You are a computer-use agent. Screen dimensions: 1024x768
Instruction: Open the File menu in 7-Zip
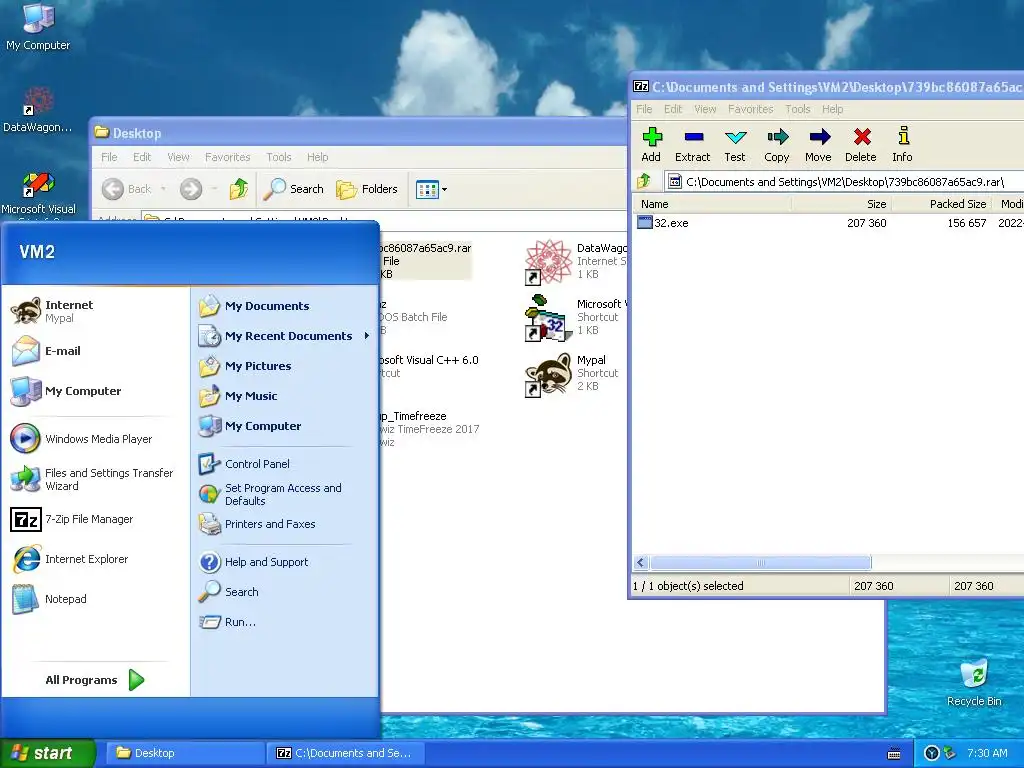coord(644,109)
